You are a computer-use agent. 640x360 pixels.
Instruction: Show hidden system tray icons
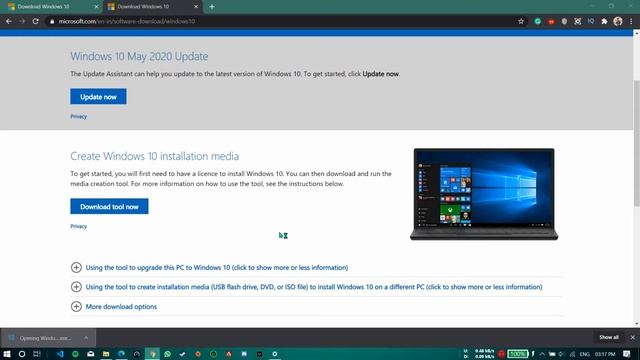tap(542, 354)
